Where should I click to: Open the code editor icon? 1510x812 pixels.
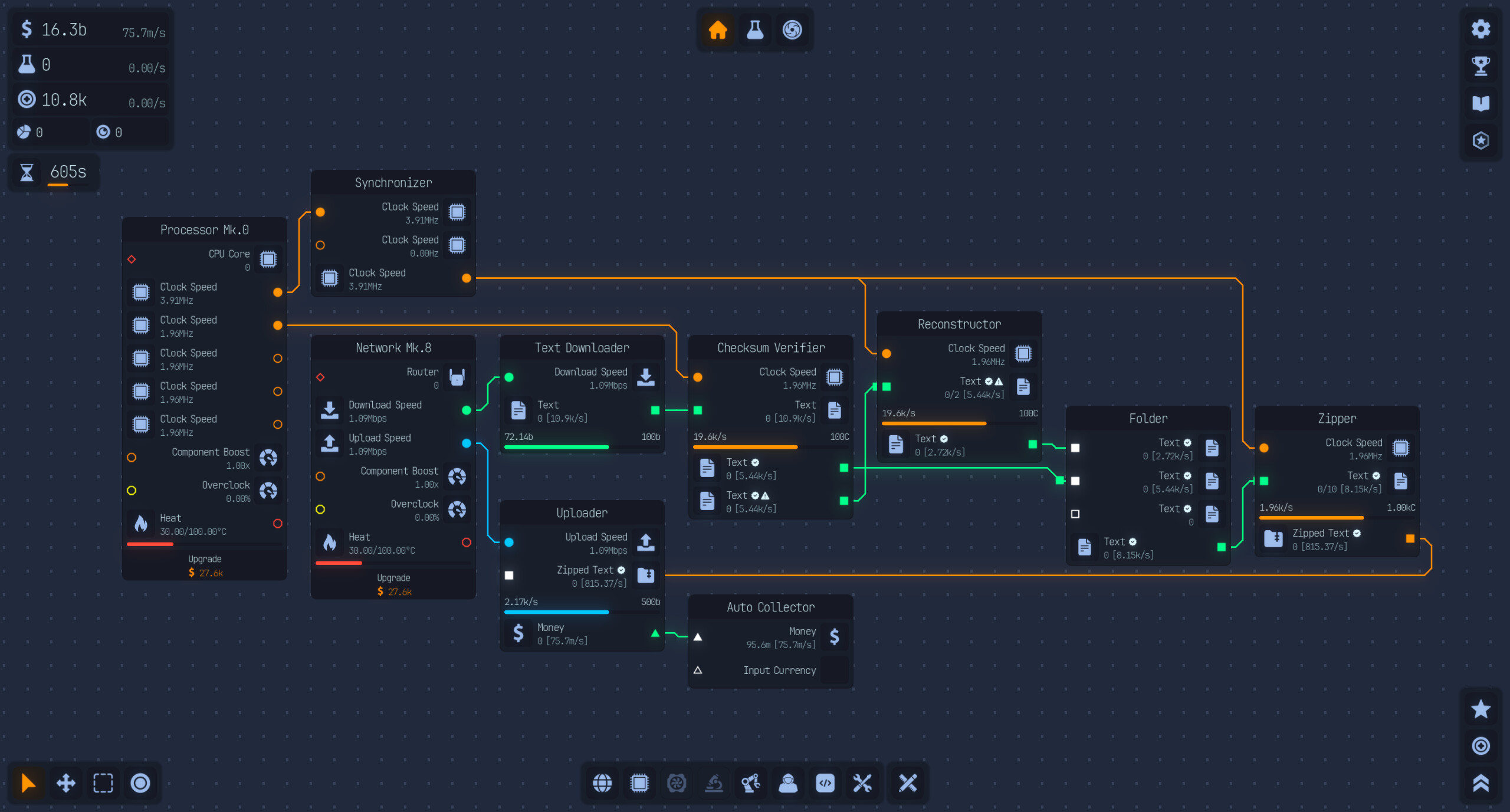pyautogui.click(x=826, y=783)
